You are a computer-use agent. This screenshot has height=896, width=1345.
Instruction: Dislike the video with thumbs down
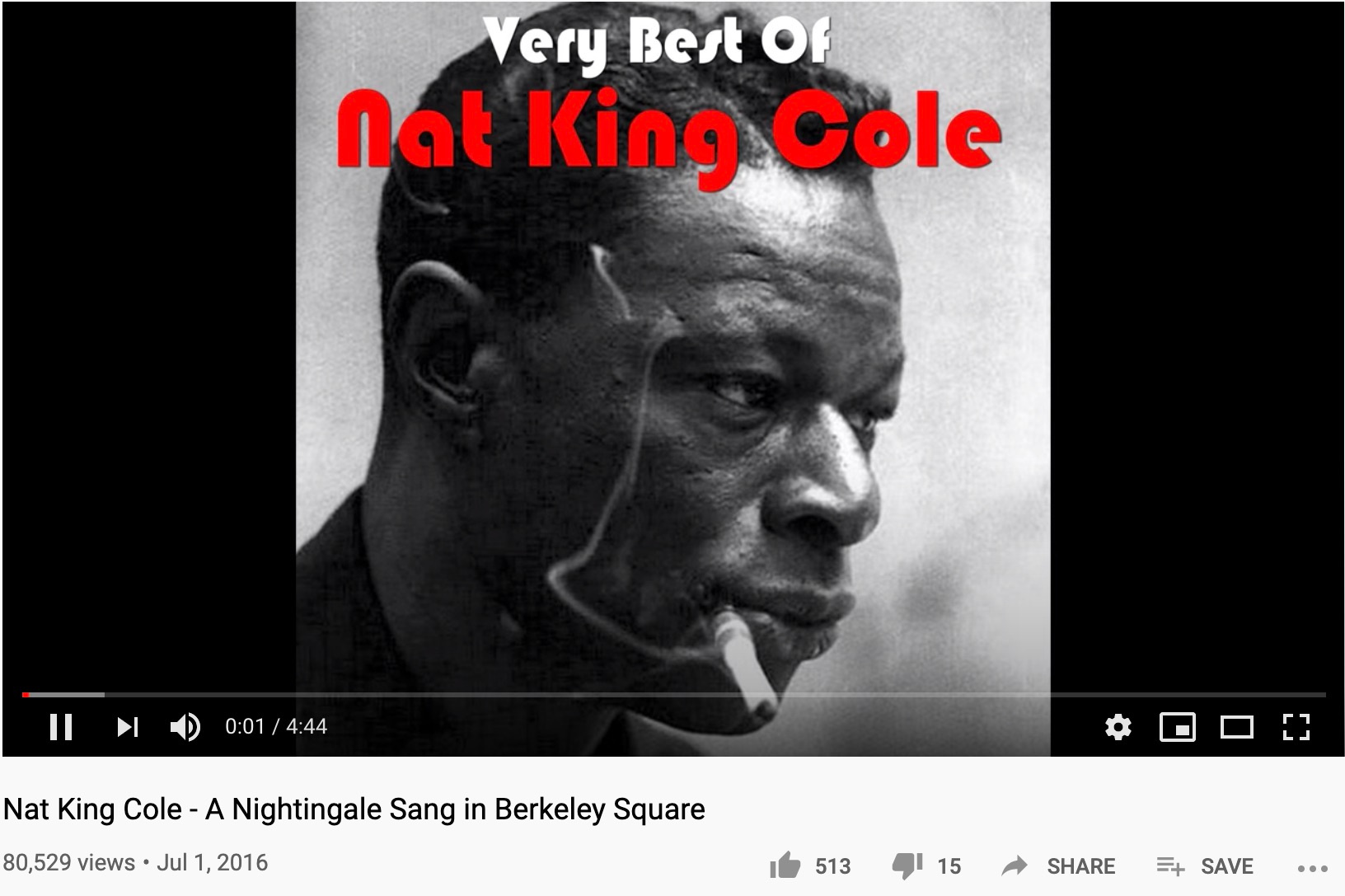(907, 866)
